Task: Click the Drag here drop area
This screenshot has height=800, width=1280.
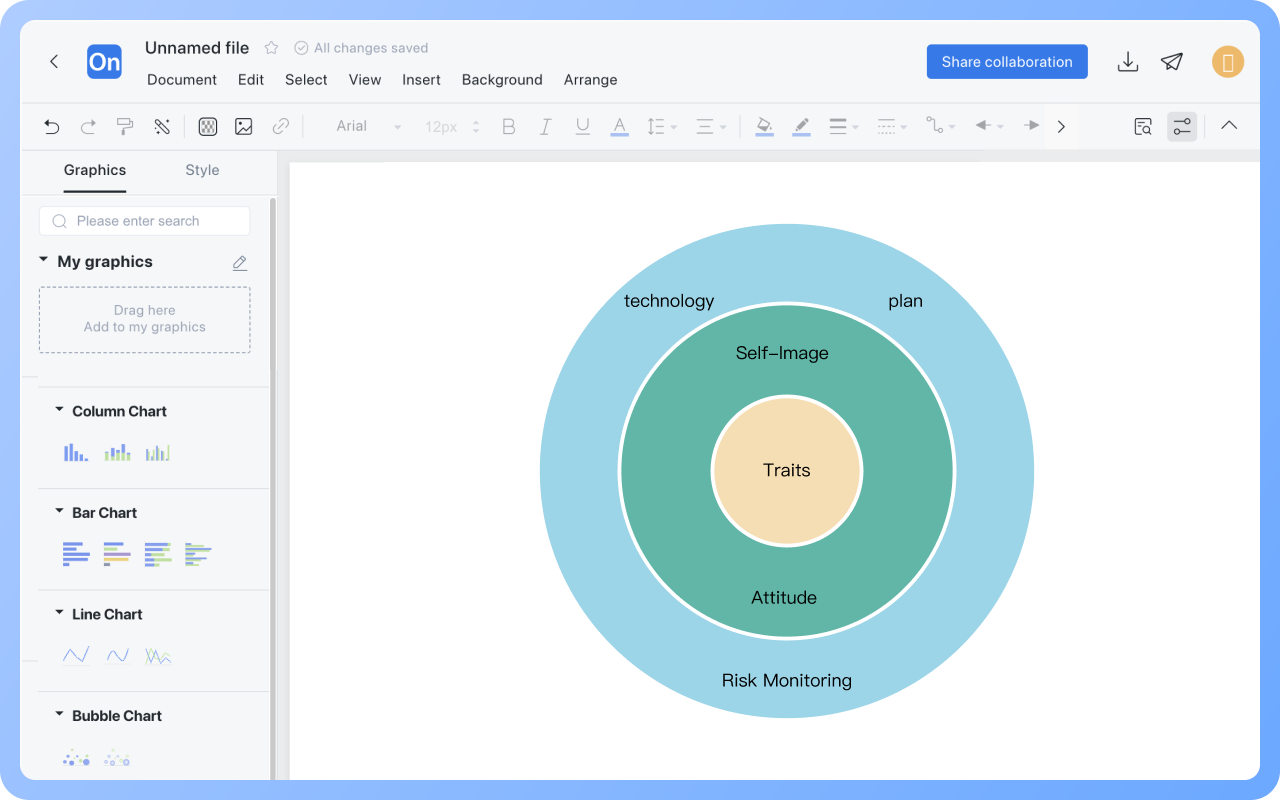Action: point(145,320)
